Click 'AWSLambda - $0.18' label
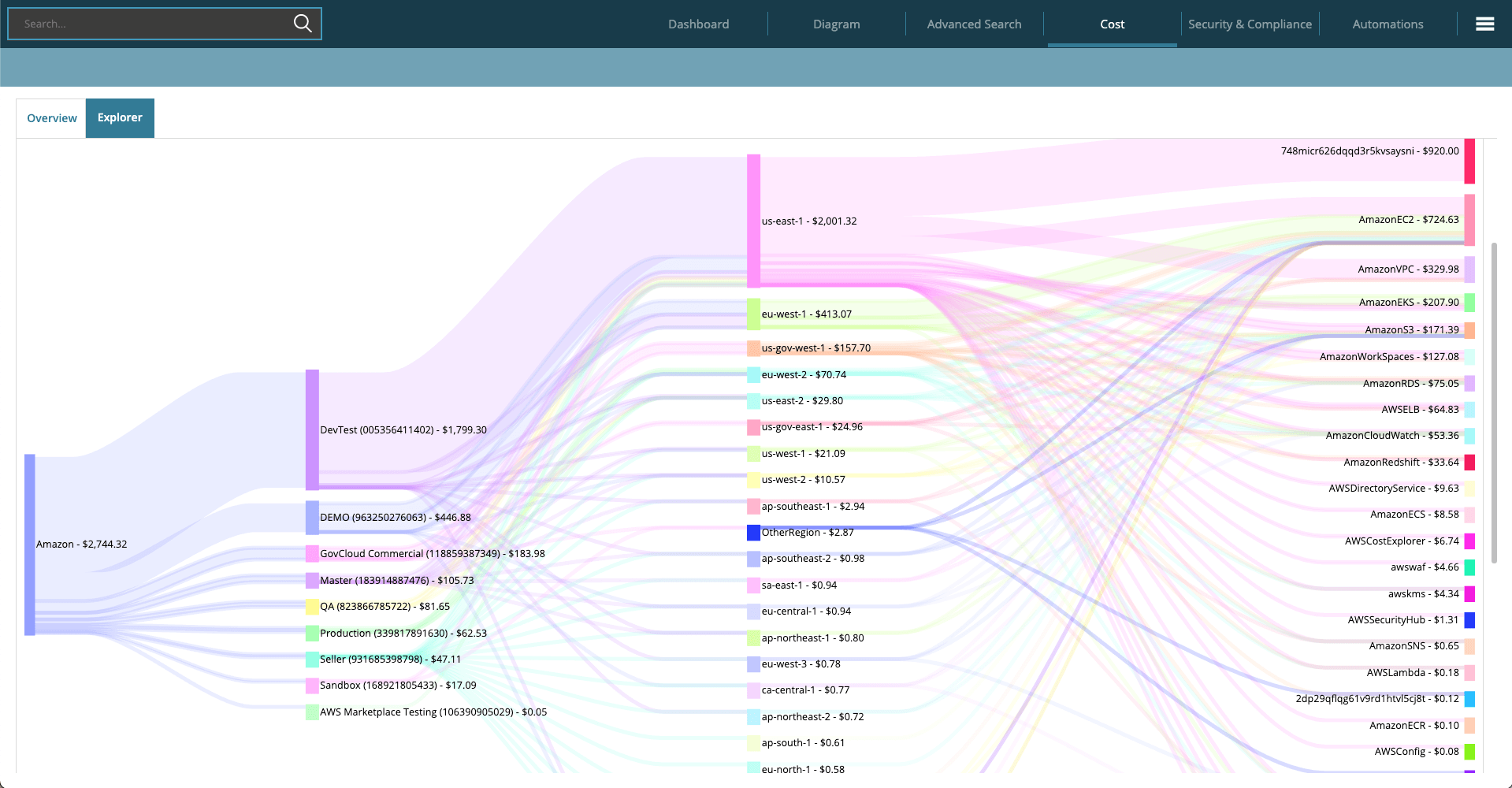The width and height of the screenshot is (1512, 788). tap(1413, 673)
